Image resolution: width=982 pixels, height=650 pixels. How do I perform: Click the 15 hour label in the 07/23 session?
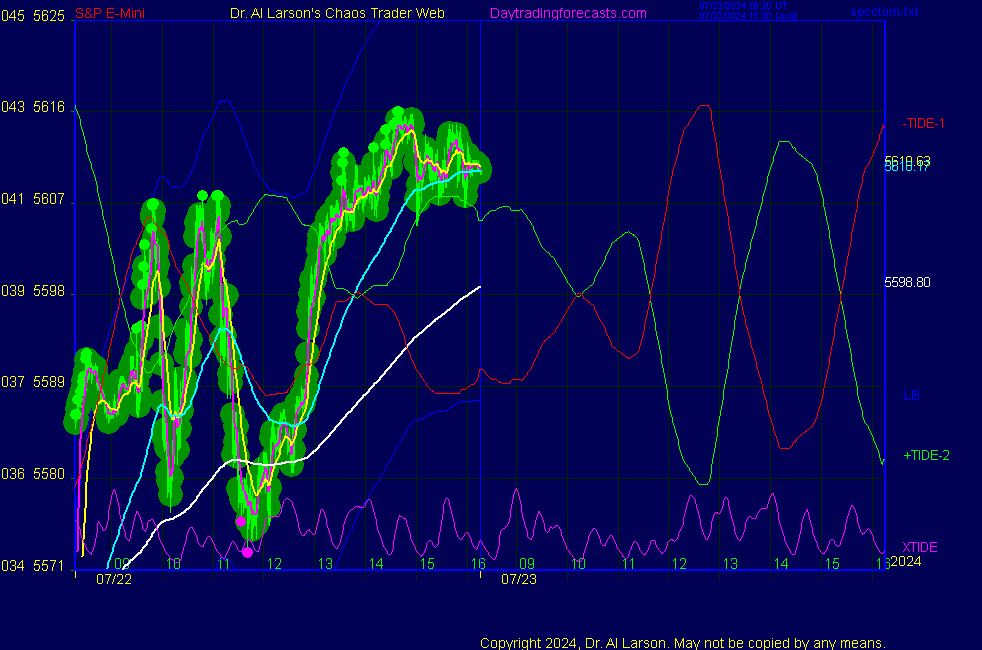point(832,564)
